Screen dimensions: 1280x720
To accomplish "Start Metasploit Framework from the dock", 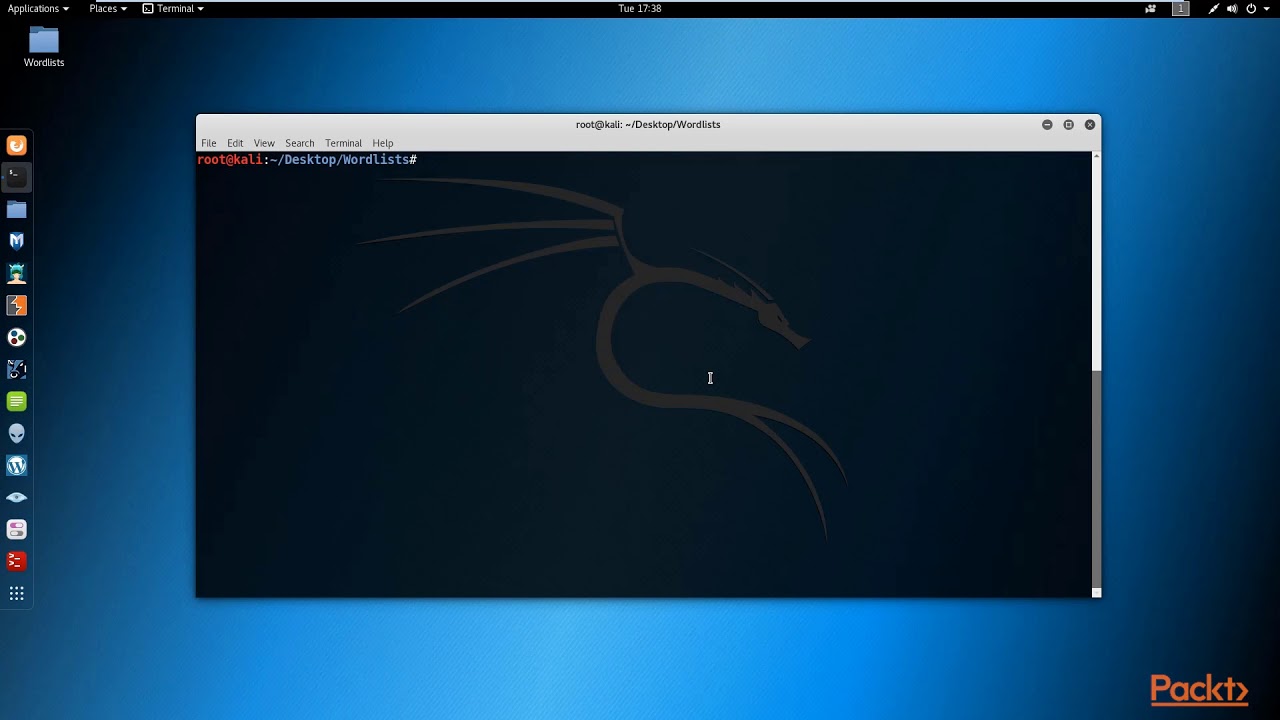I will 17,241.
